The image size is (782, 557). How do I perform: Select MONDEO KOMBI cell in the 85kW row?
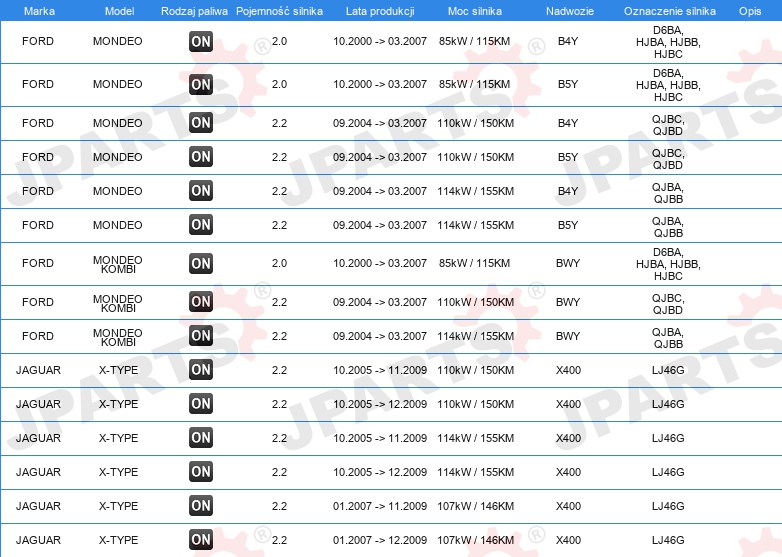coord(118,264)
